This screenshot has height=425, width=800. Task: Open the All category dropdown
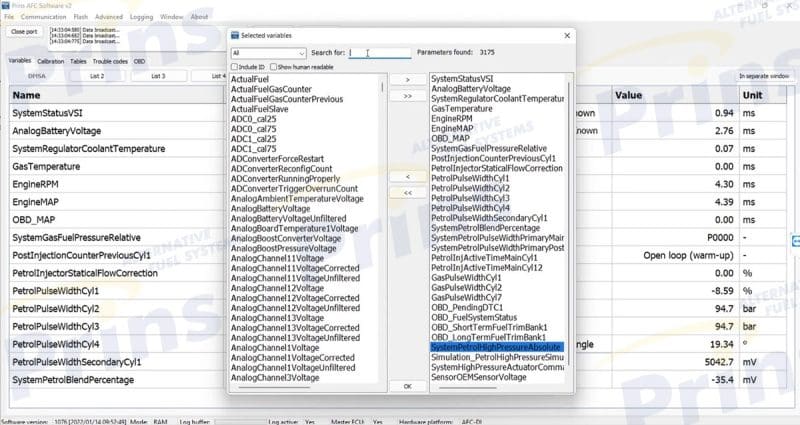point(268,53)
